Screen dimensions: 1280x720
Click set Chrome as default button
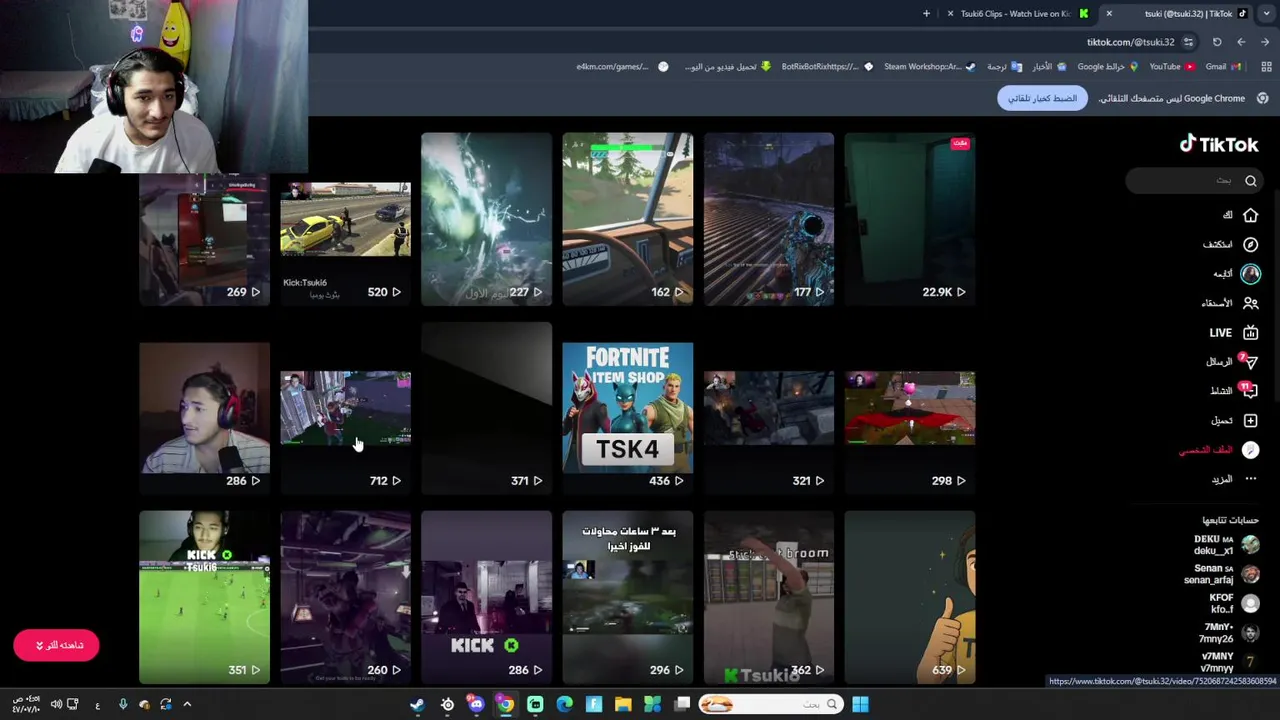(1042, 98)
